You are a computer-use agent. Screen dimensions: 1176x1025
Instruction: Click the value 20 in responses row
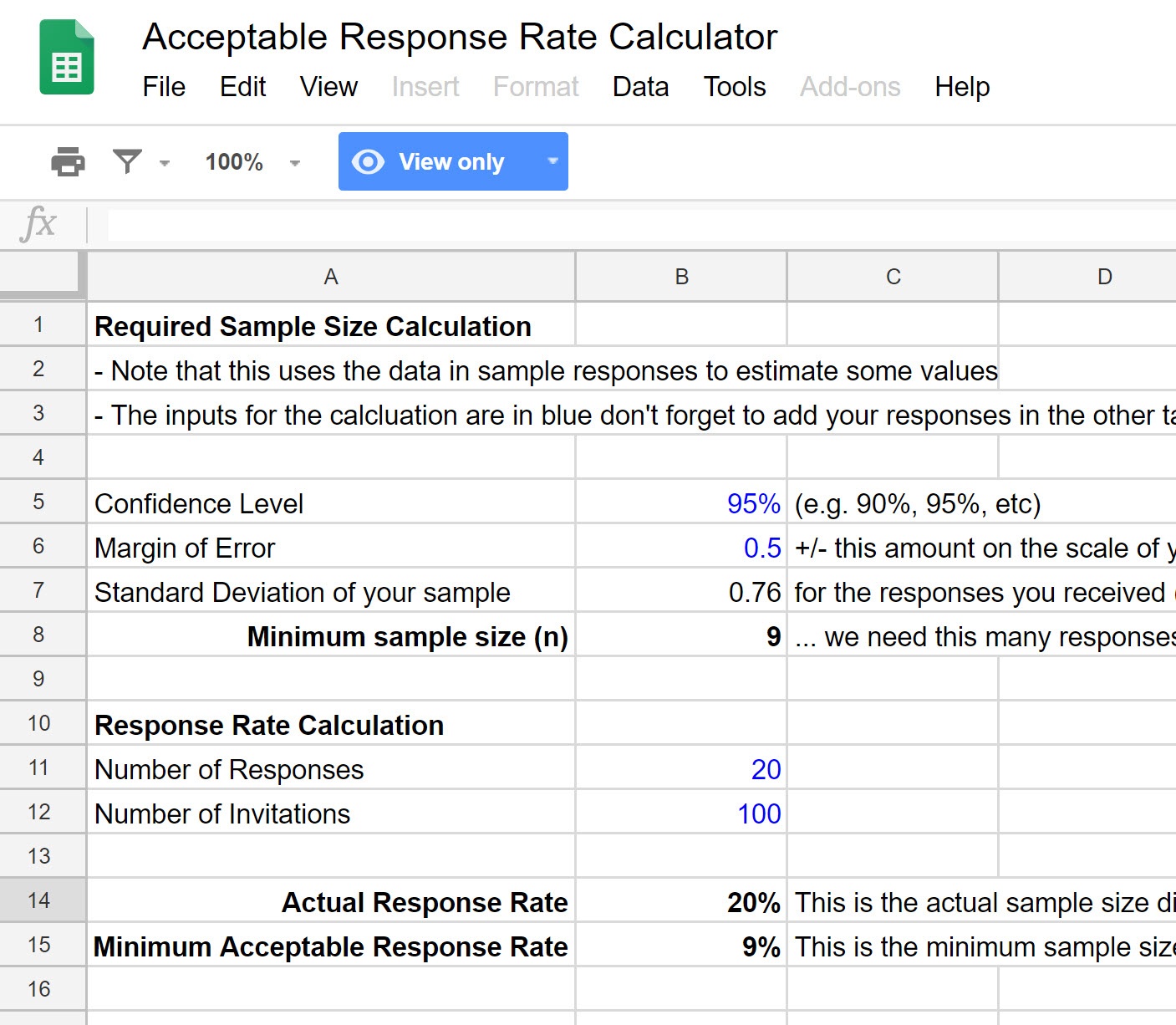[681, 767]
